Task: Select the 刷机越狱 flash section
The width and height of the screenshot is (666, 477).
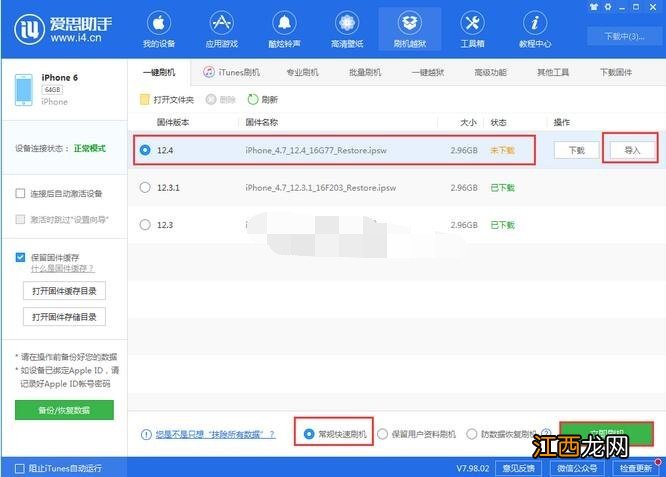Action: [x=409, y=30]
